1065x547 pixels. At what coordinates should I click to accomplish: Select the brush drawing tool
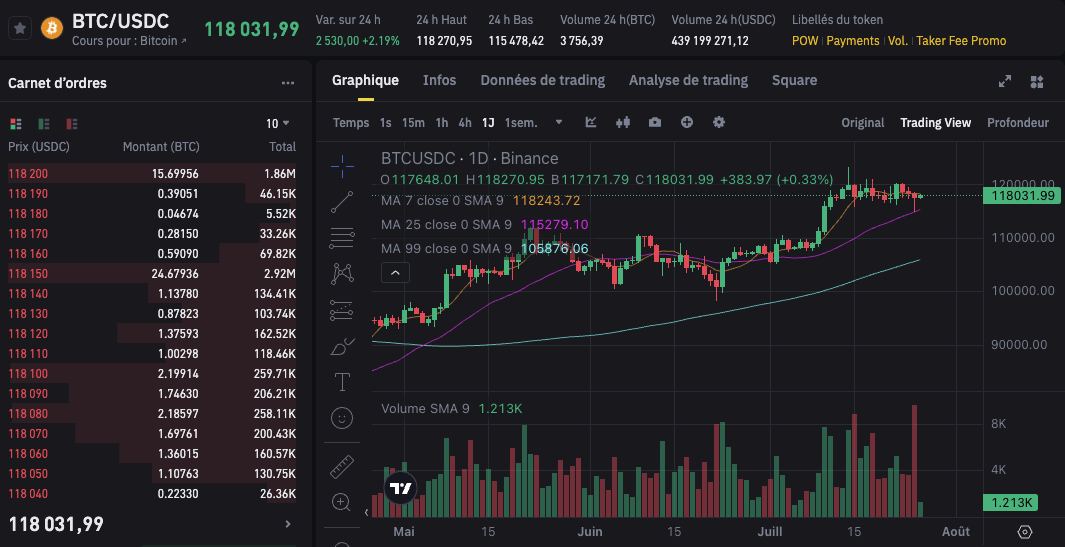click(x=342, y=347)
